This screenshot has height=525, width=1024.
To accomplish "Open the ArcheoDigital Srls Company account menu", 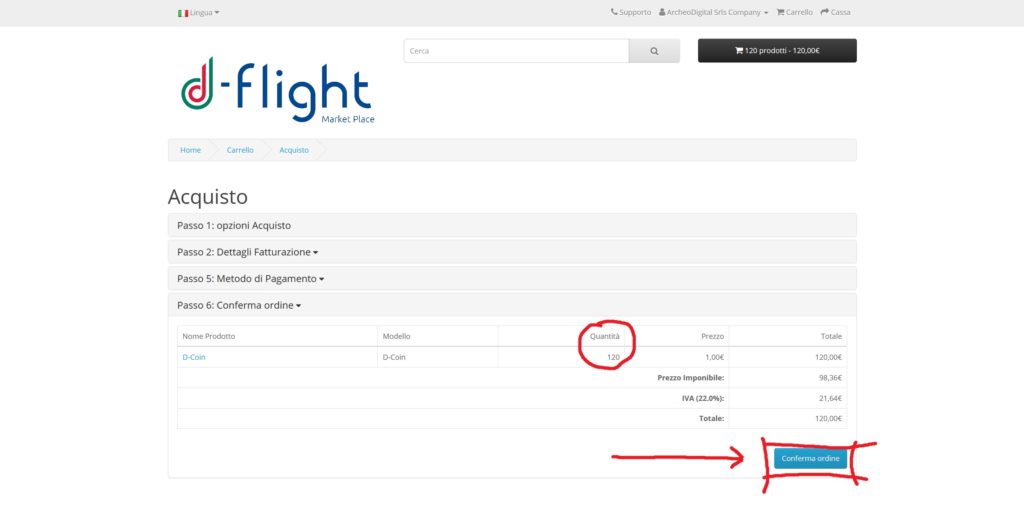I will (x=713, y=12).
